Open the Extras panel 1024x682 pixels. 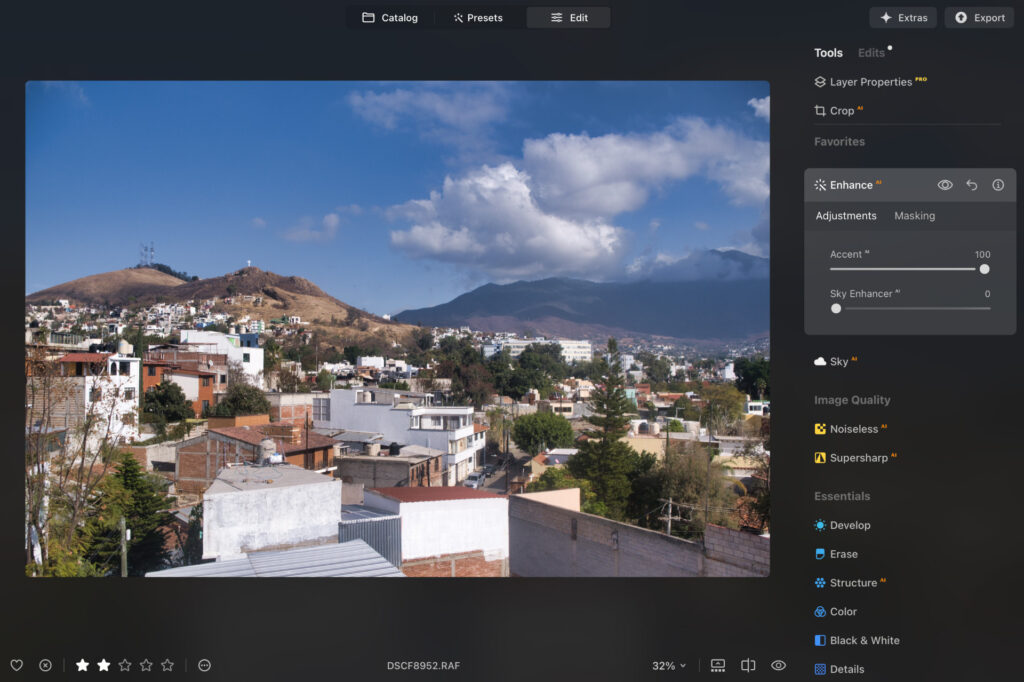(x=902, y=17)
